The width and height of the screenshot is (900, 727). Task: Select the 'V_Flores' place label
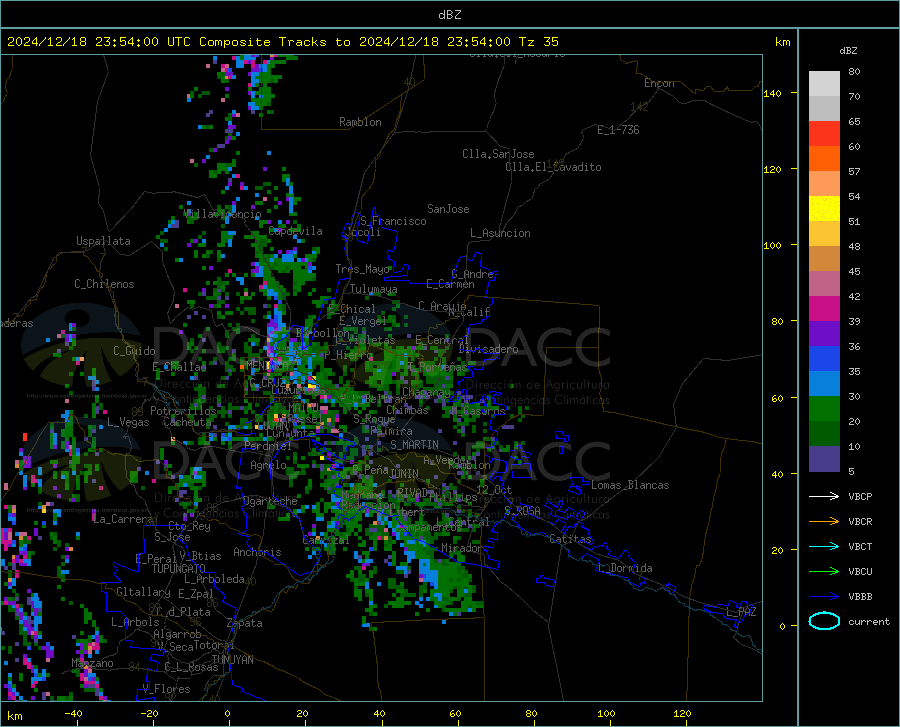point(166,689)
